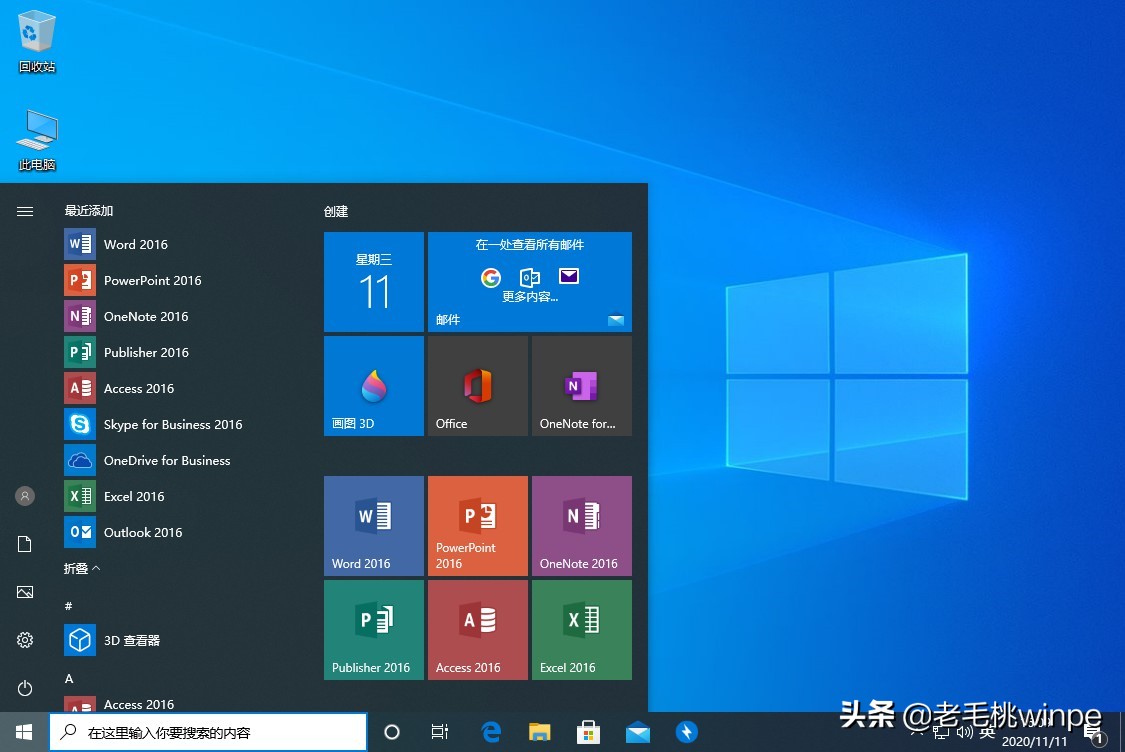Collapse the 折叠 section with its chevron
The width and height of the screenshot is (1125, 752).
[x=82, y=568]
